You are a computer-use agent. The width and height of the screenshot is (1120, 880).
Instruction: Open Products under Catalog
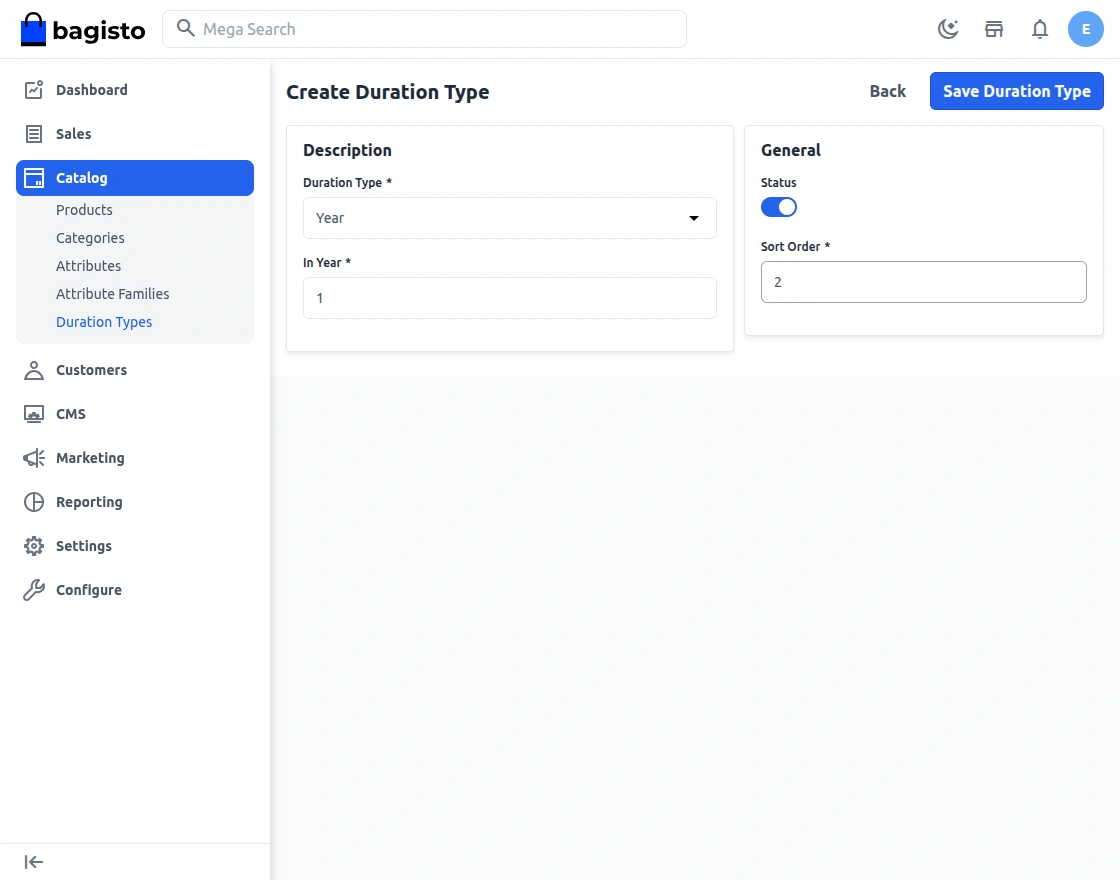coord(84,210)
